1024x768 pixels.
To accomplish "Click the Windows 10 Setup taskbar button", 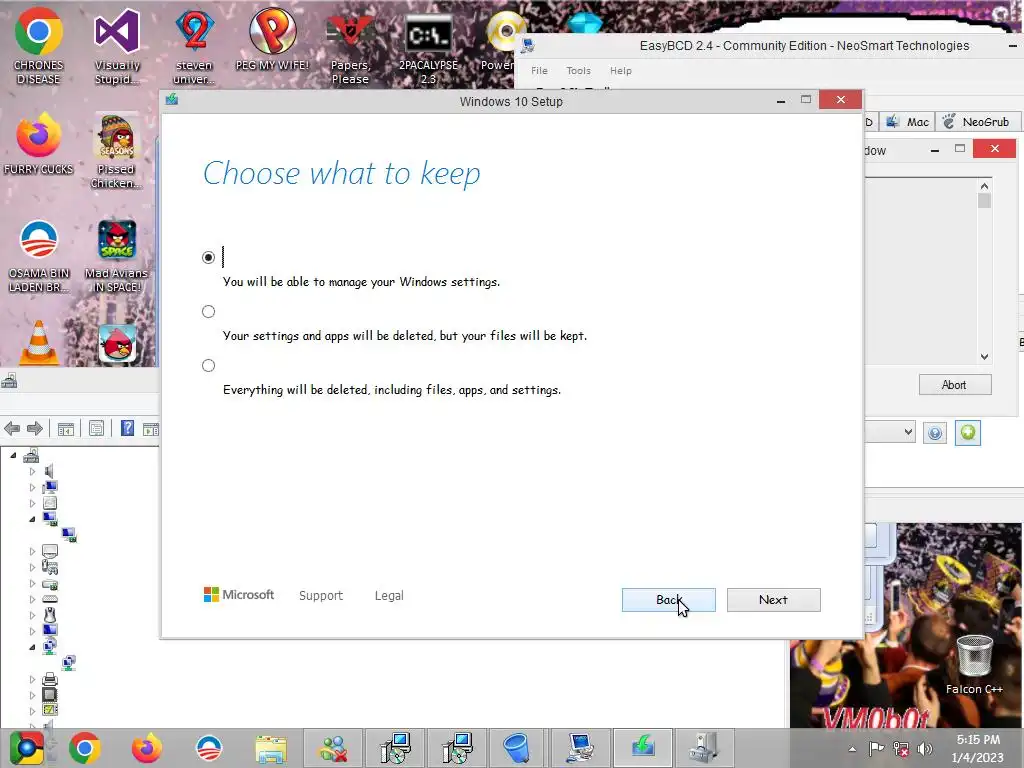I will [643, 748].
